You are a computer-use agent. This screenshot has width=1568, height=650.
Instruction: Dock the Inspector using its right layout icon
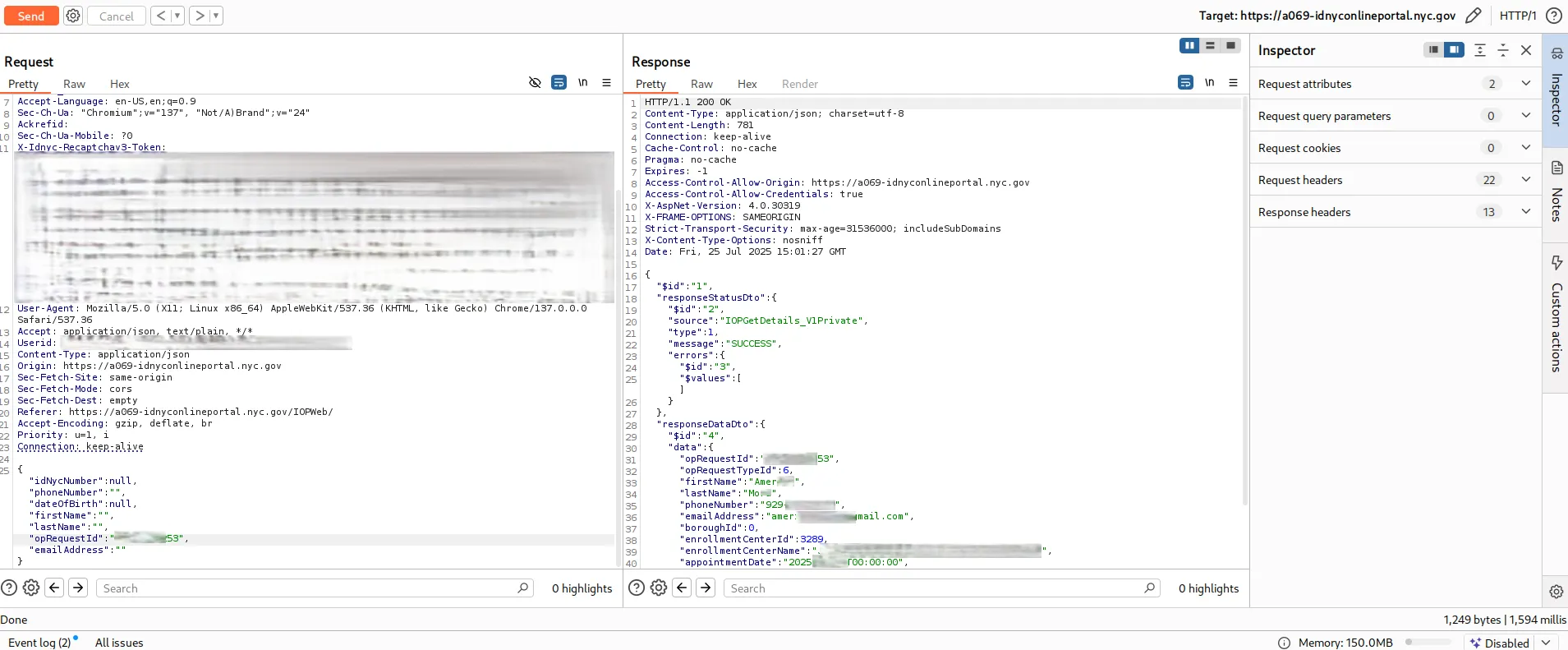pyautogui.click(x=1454, y=50)
